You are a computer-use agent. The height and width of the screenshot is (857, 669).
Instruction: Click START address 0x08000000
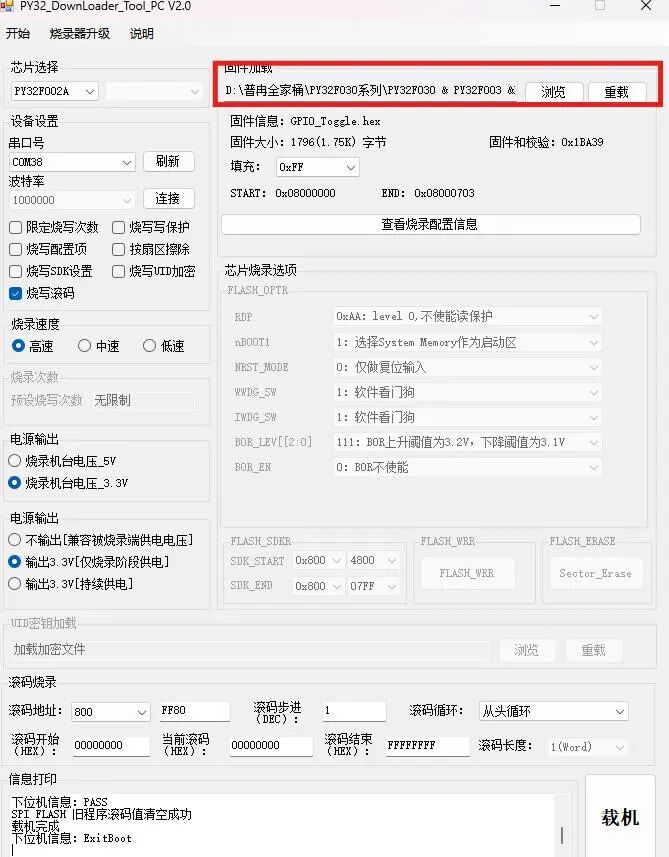coord(306,193)
